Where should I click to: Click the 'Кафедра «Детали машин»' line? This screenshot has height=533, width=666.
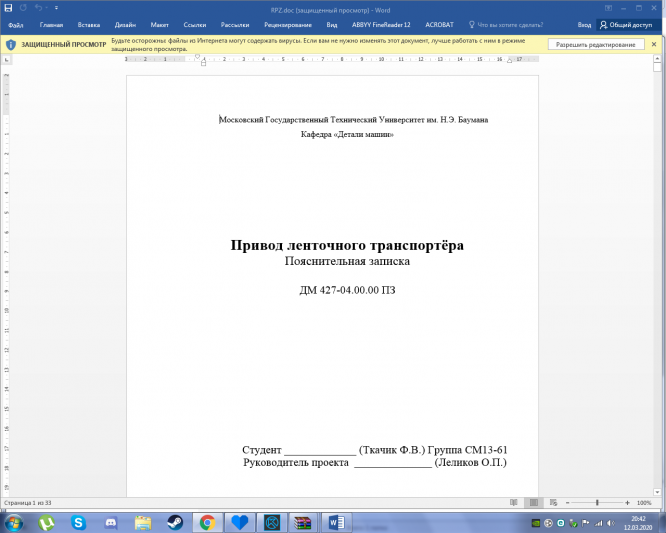click(x=347, y=134)
